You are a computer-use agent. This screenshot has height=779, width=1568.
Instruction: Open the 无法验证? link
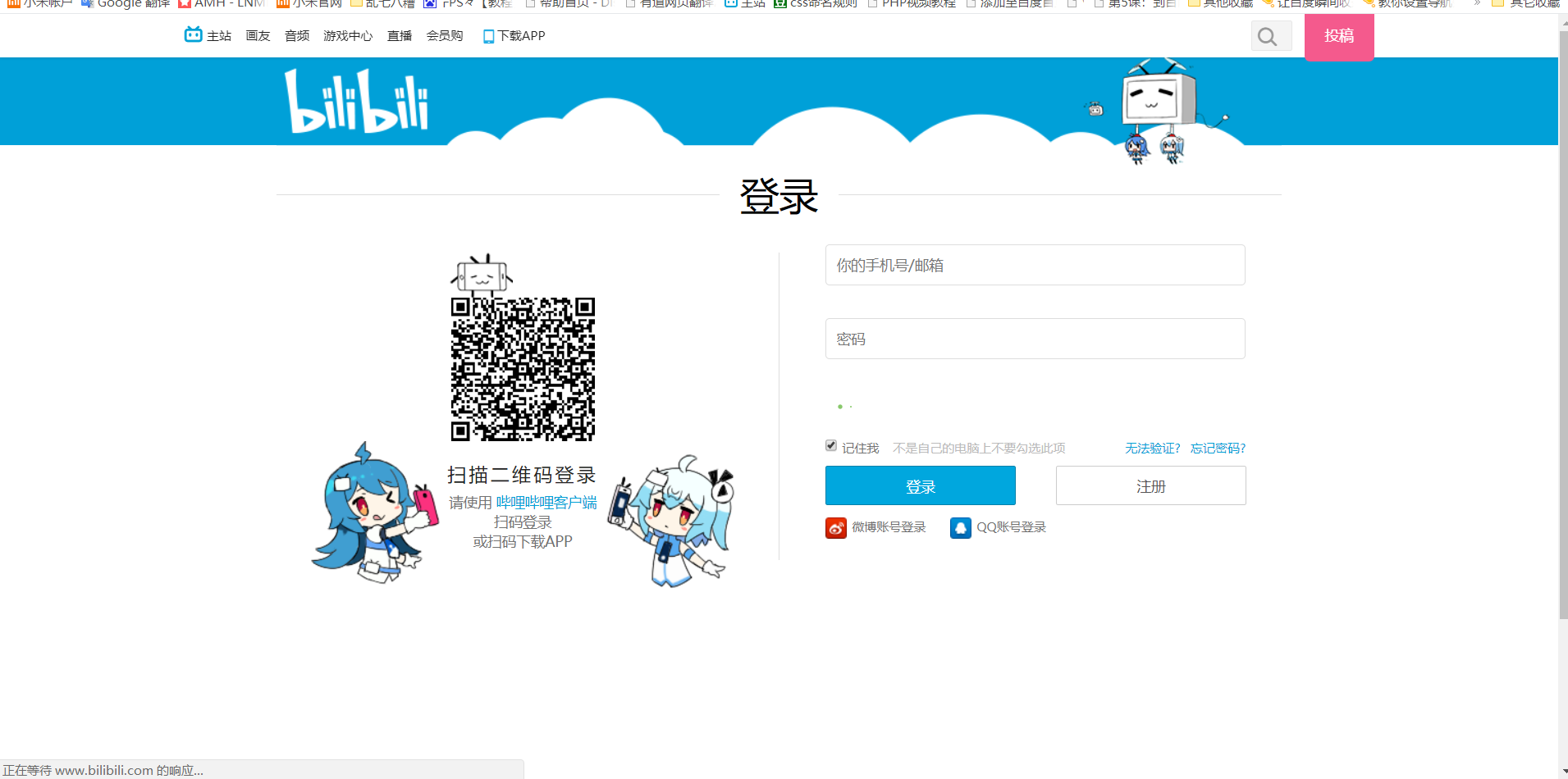click(x=1153, y=449)
